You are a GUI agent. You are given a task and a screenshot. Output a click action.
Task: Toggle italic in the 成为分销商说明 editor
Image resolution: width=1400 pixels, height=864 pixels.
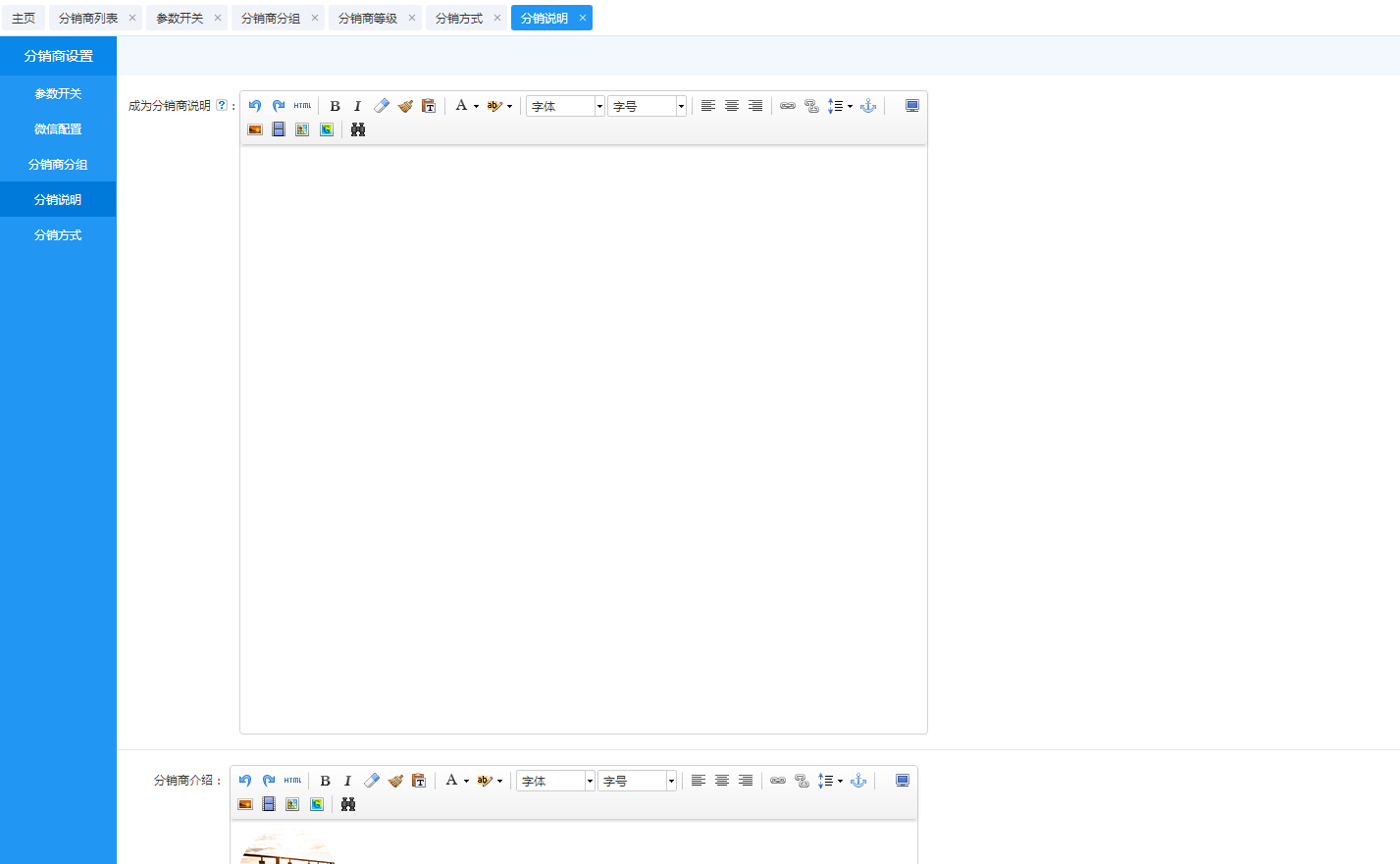coord(357,106)
